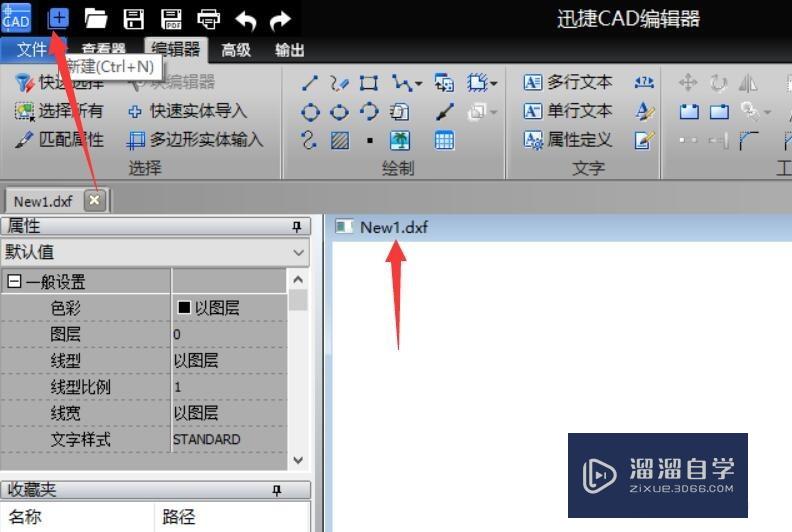Click 选择所有 button

pyautogui.click(x=59, y=111)
